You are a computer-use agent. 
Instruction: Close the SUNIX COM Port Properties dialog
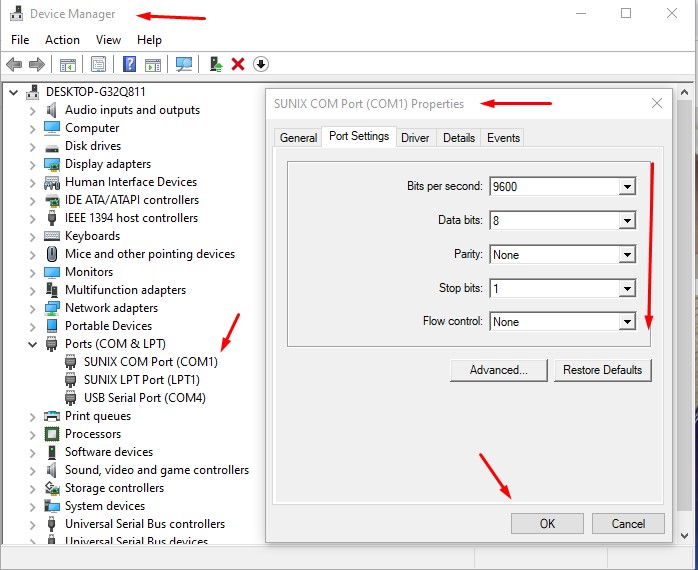(x=657, y=103)
